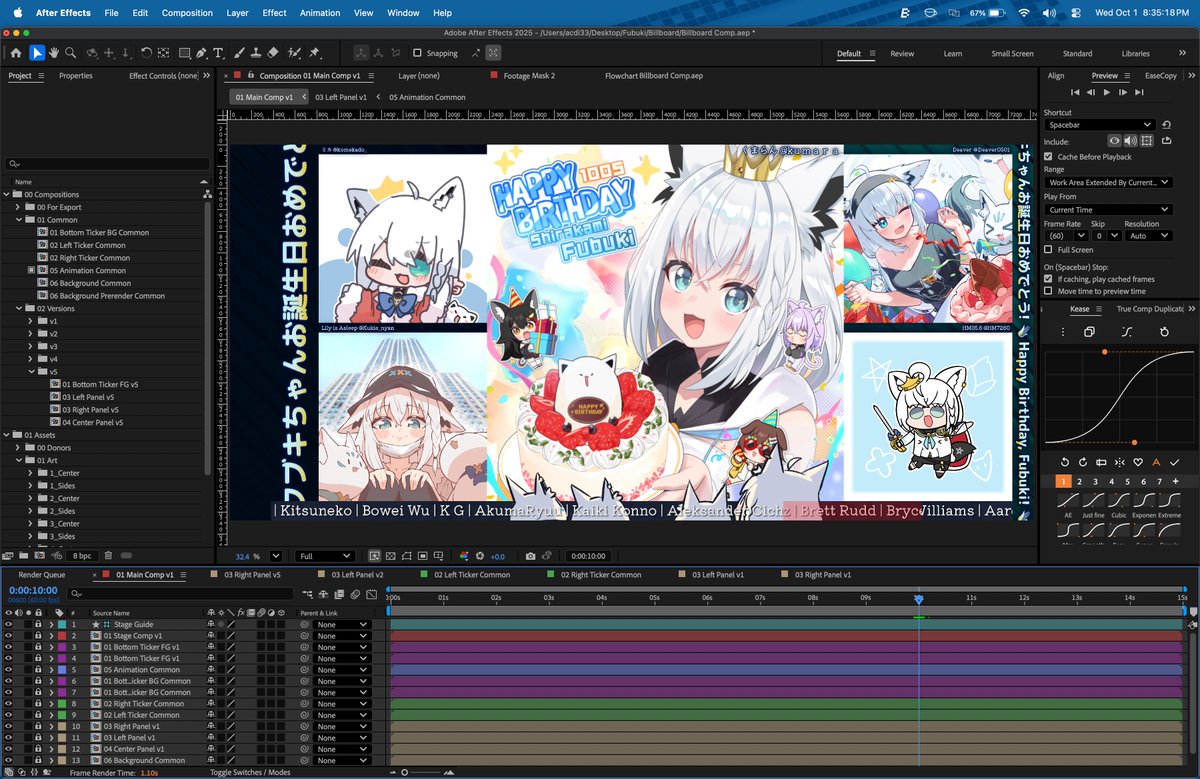Open the Play From Current Time dropdown
Image resolution: width=1200 pixels, height=779 pixels.
coord(1108,210)
